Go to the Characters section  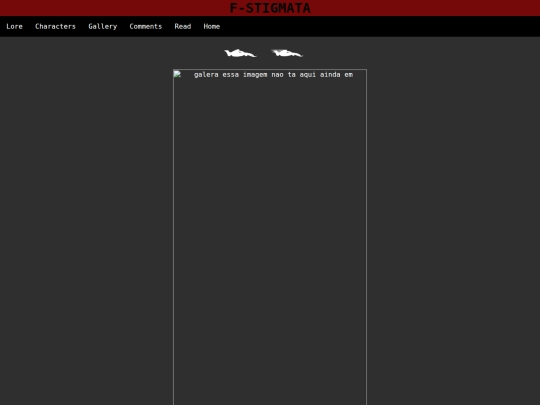pyautogui.click(x=55, y=27)
